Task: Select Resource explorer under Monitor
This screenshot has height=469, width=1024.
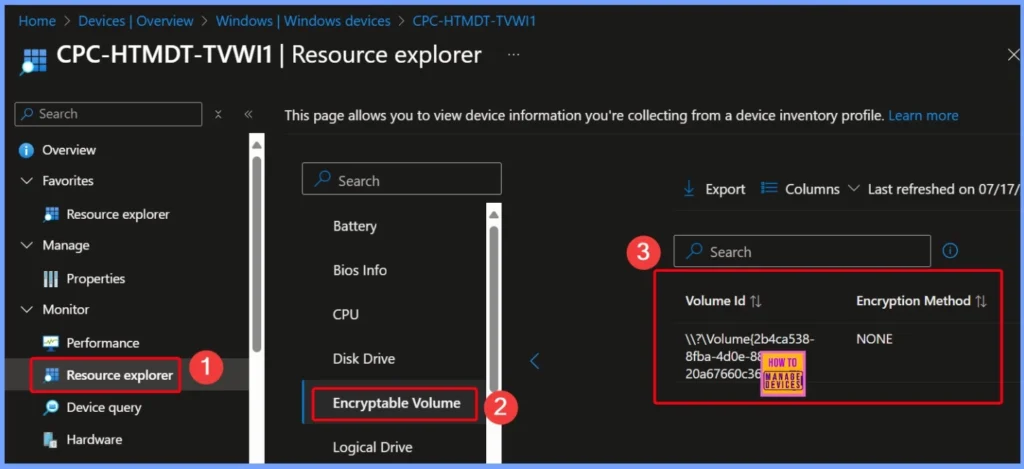Action: coord(120,375)
